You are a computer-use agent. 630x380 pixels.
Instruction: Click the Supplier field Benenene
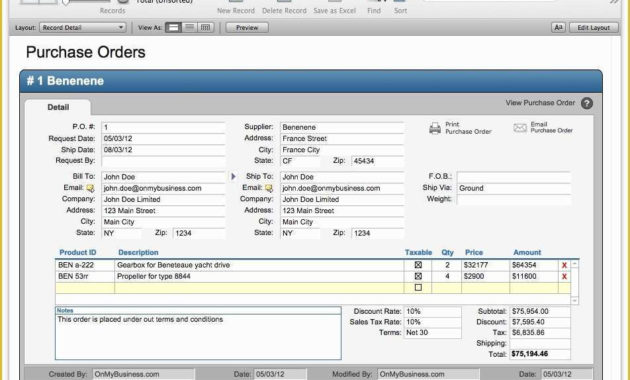point(342,127)
